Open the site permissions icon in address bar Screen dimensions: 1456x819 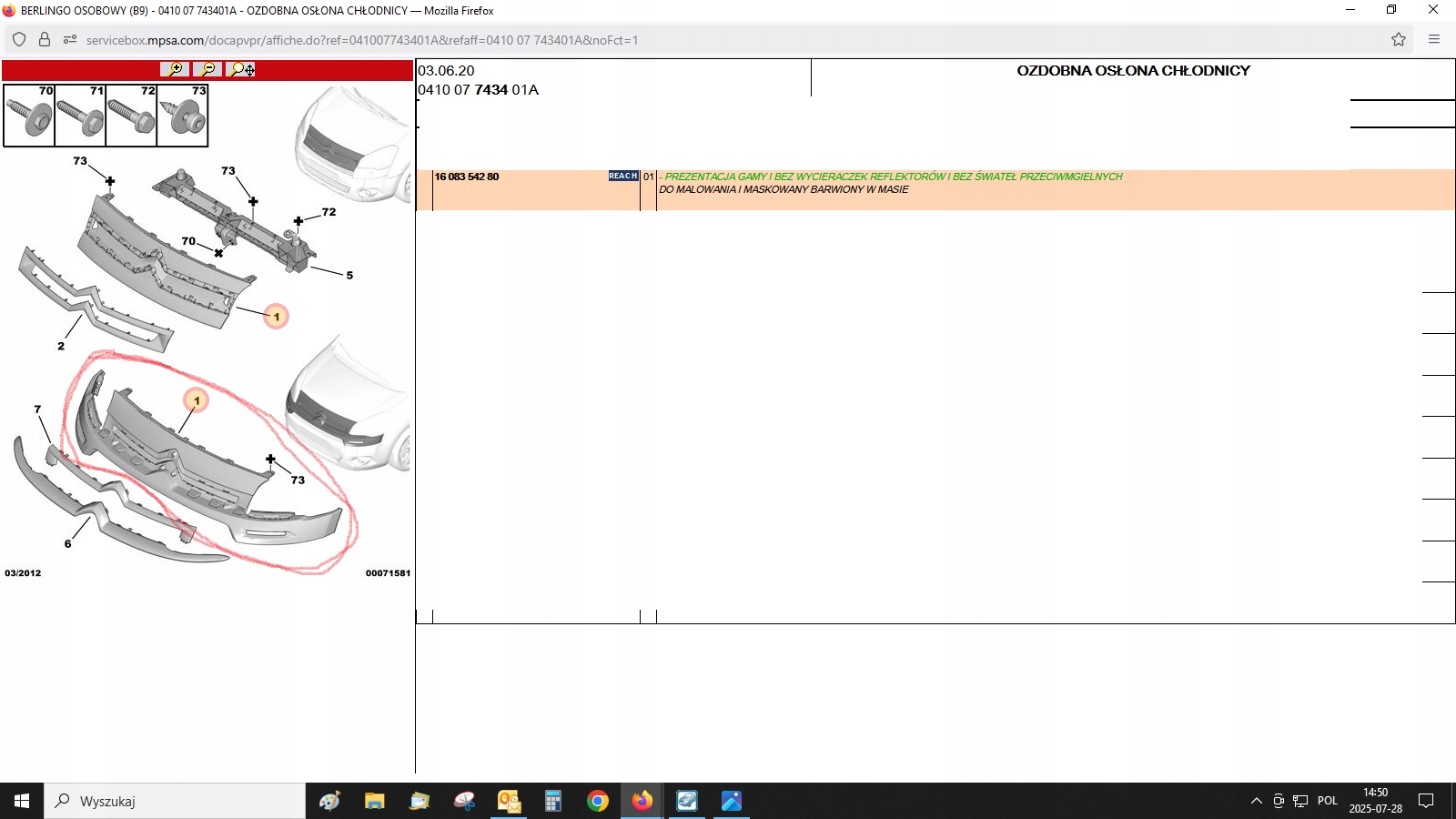[69, 39]
